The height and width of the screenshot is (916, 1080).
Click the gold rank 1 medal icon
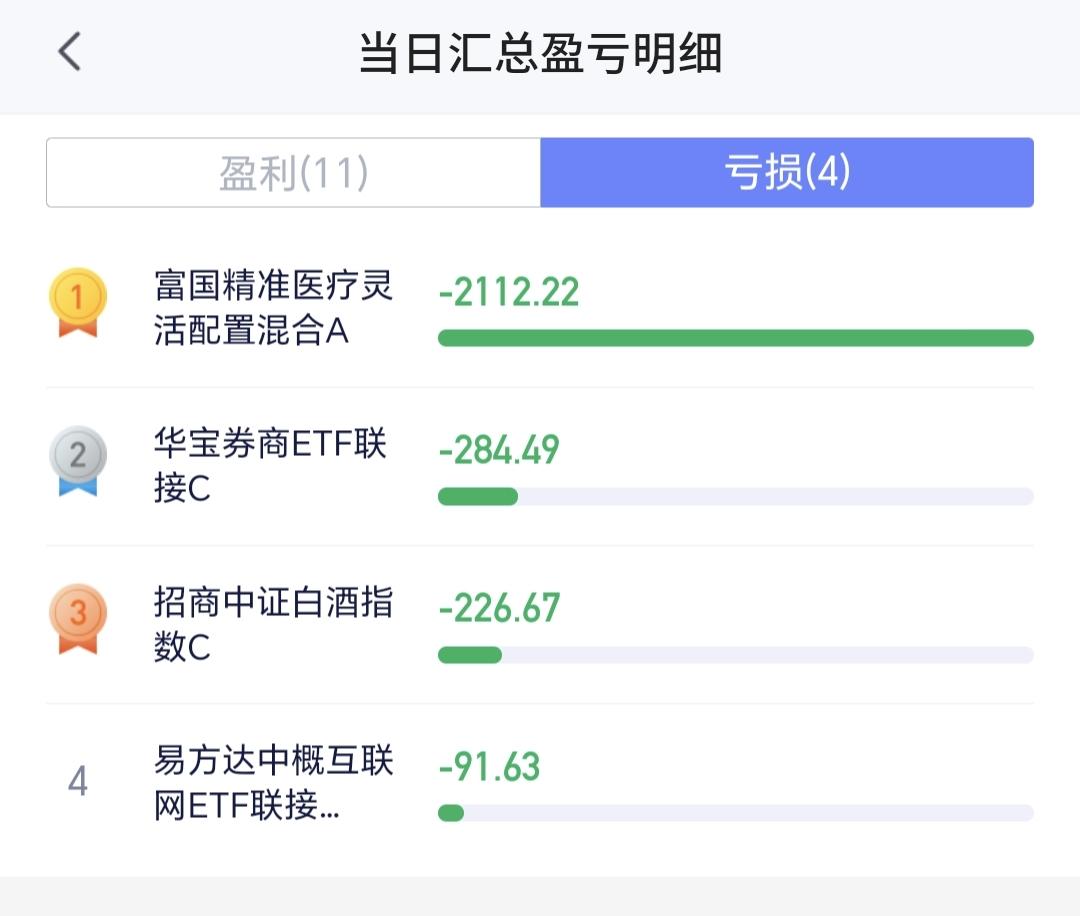(77, 301)
